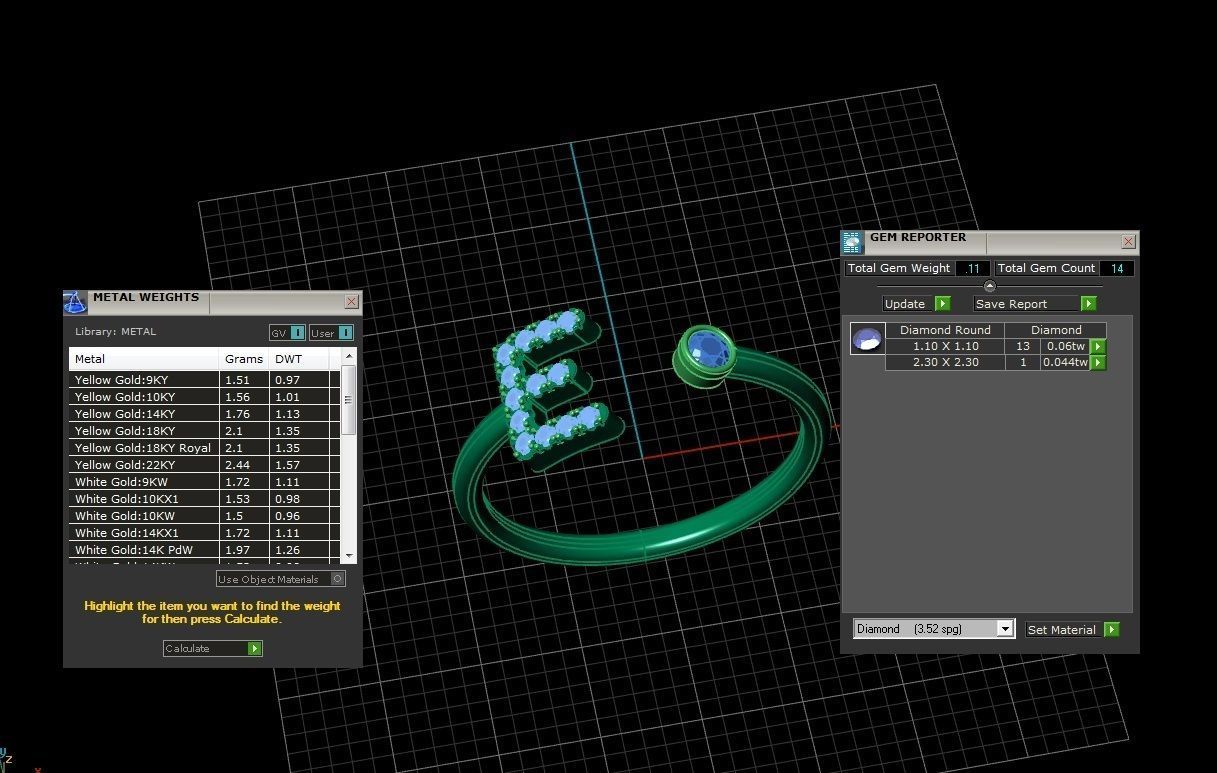The width and height of the screenshot is (1217, 773).
Task: Toggle the GV library switch
Action: pos(287,333)
